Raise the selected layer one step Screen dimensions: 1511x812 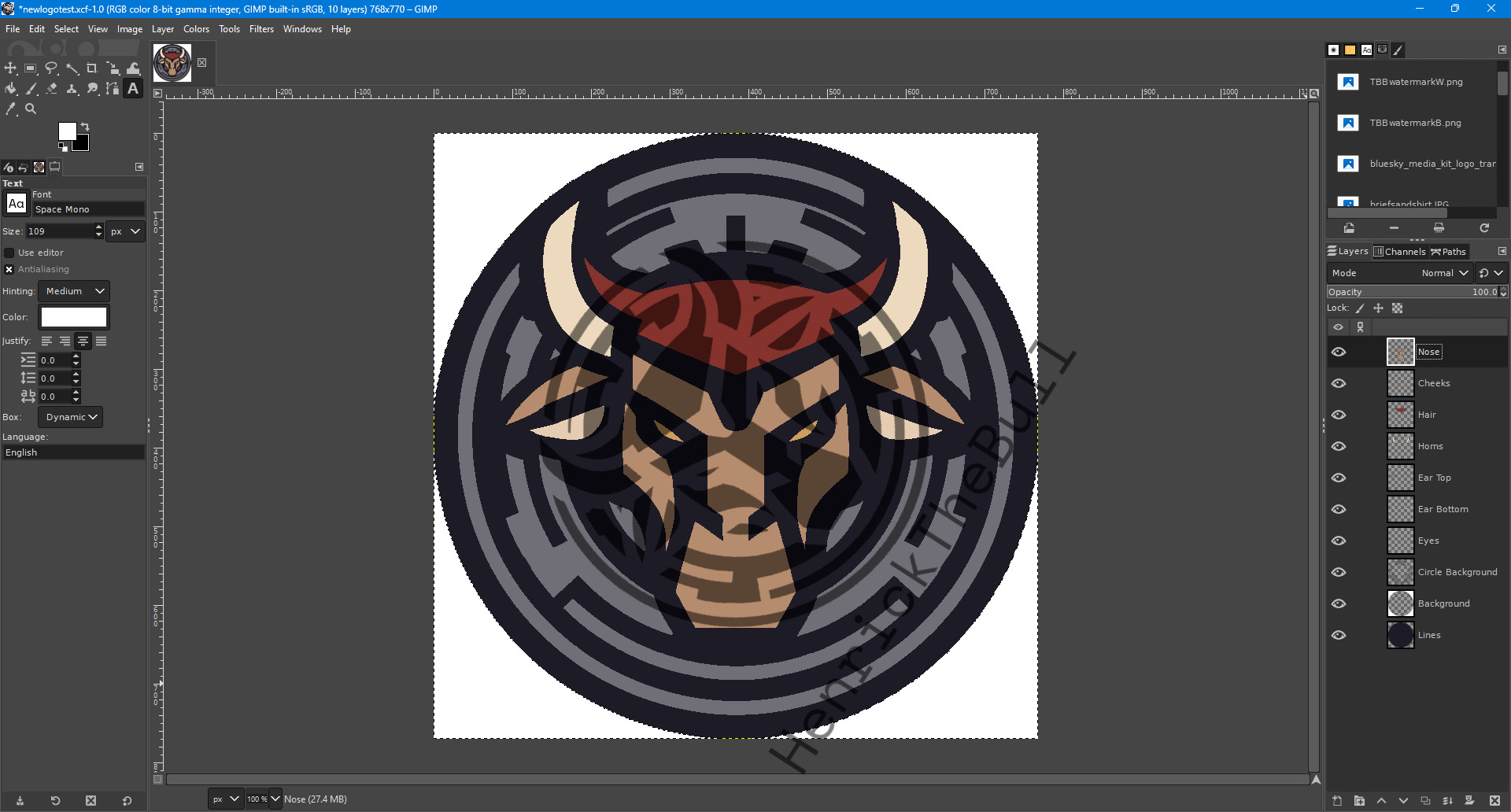[1381, 801]
